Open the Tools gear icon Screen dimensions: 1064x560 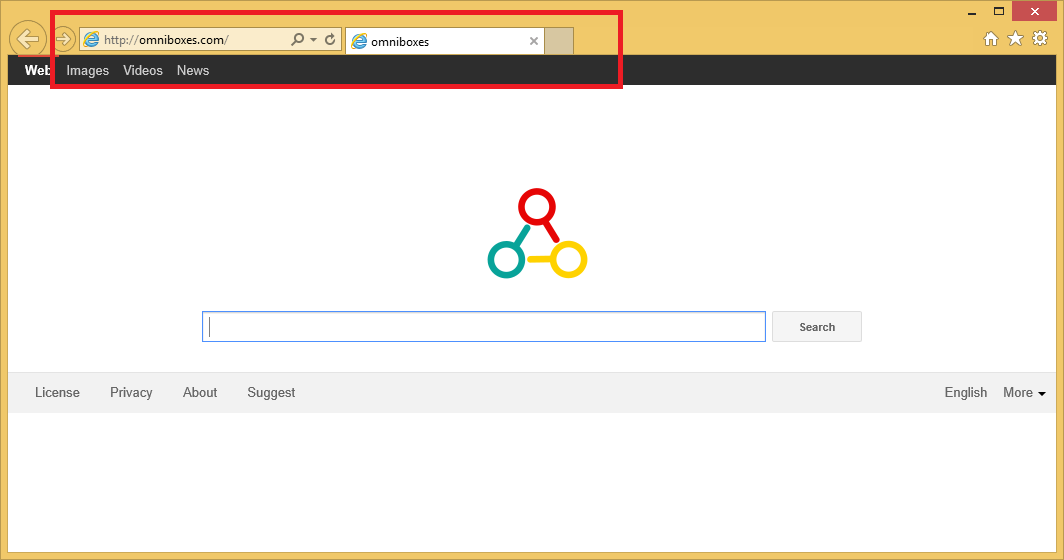tap(1040, 38)
